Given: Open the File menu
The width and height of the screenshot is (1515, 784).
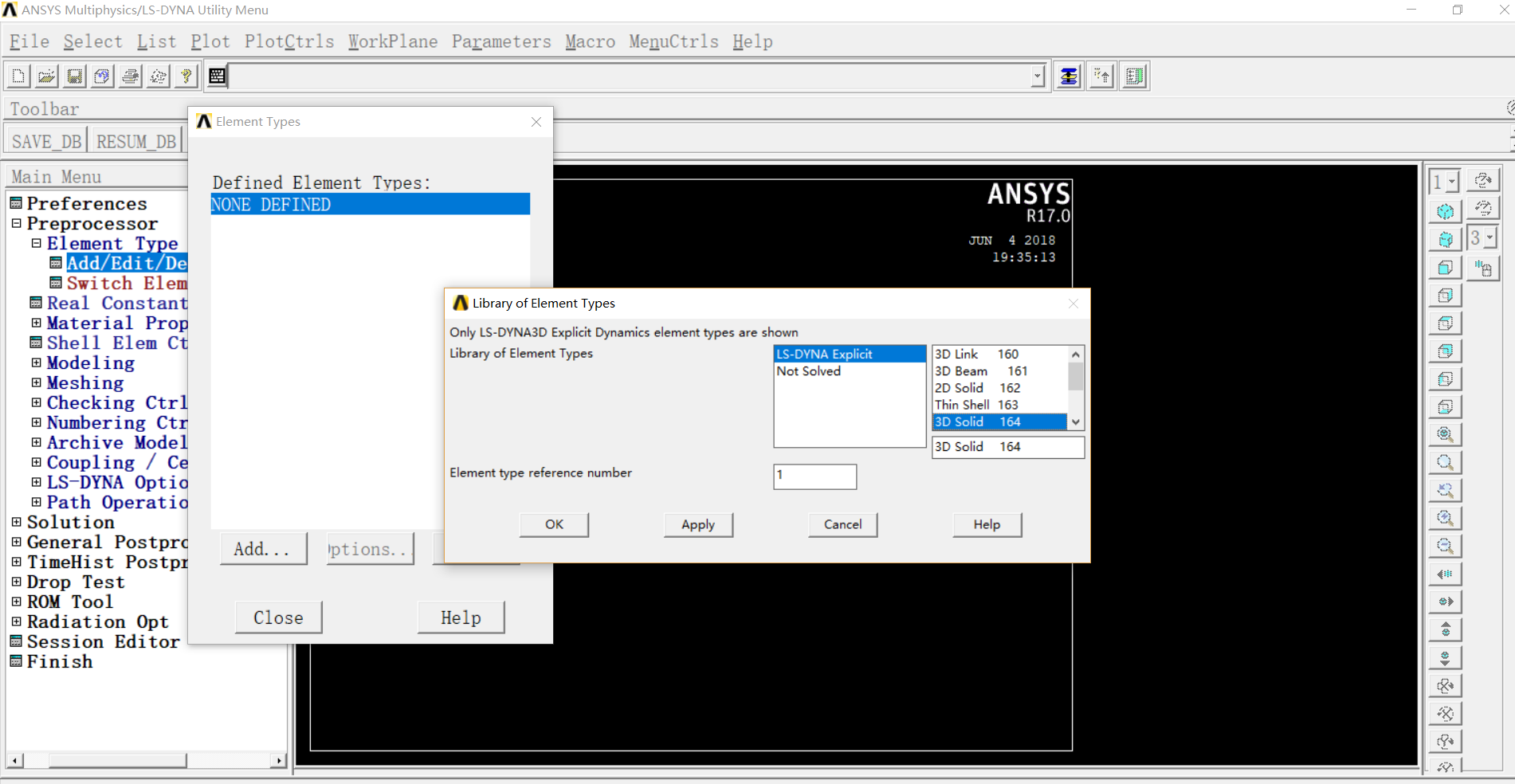Looking at the screenshot, I should tap(29, 41).
